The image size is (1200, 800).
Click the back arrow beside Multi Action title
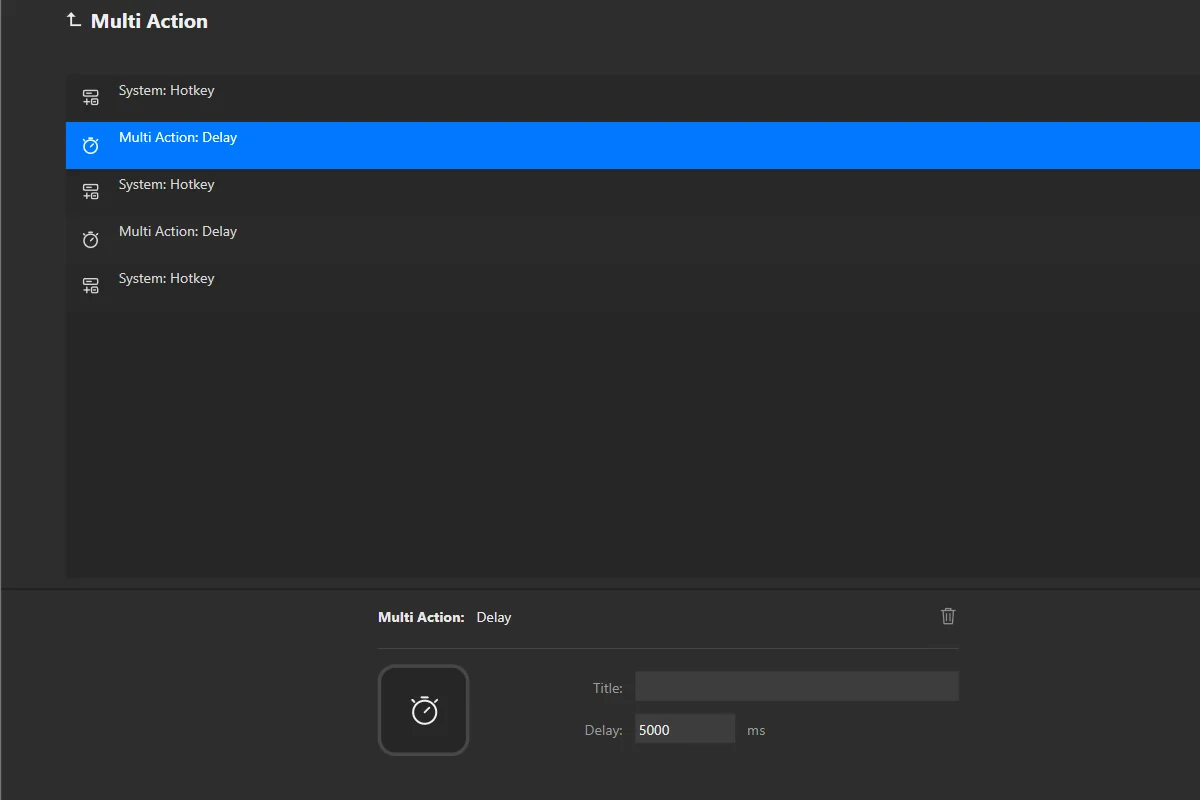73,20
